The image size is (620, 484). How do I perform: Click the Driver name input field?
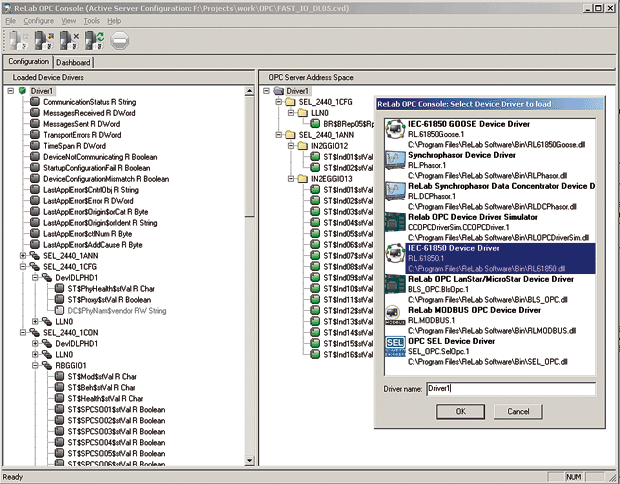pyautogui.click(x=511, y=389)
